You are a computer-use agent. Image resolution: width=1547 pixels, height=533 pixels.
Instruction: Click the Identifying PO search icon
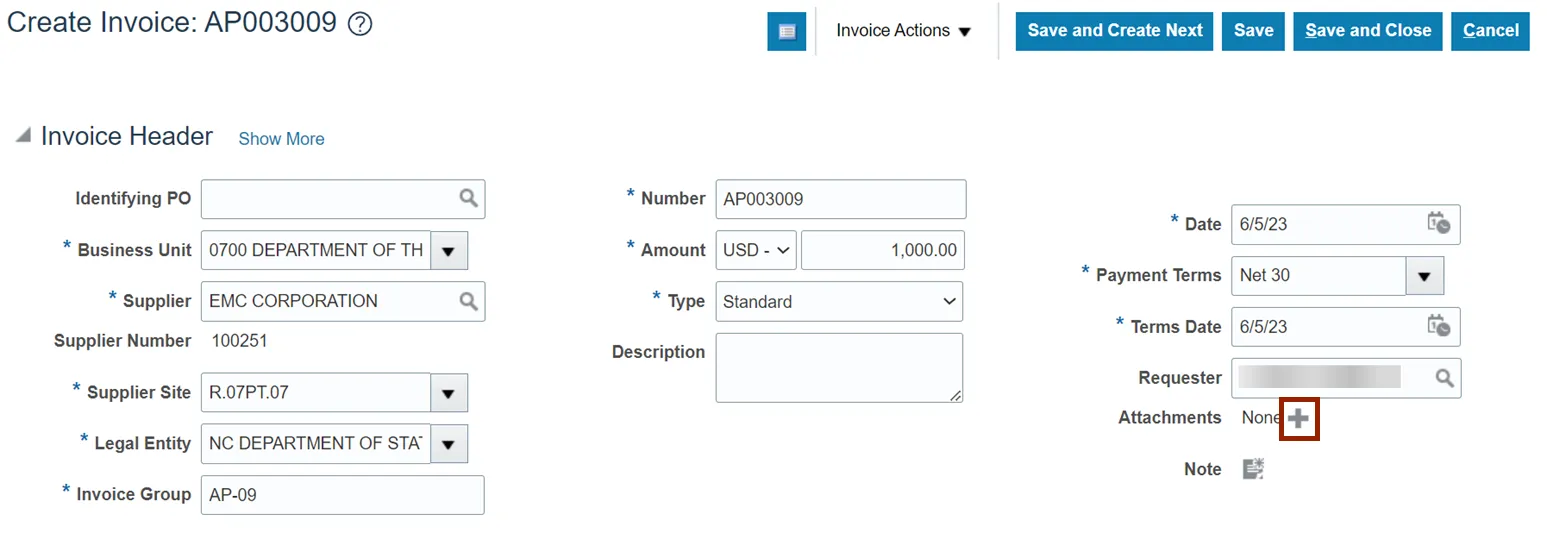point(468,199)
